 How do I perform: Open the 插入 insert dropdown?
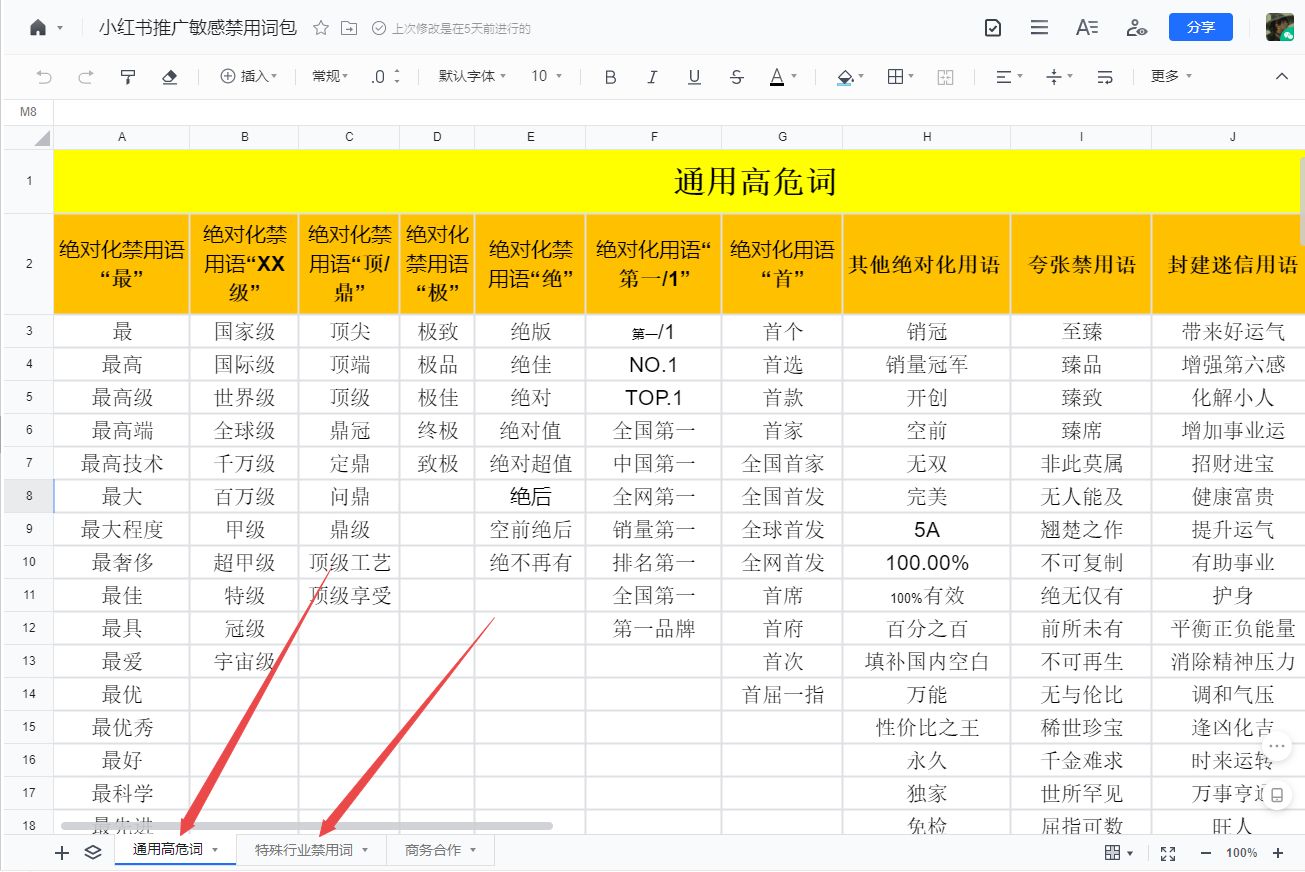point(248,75)
